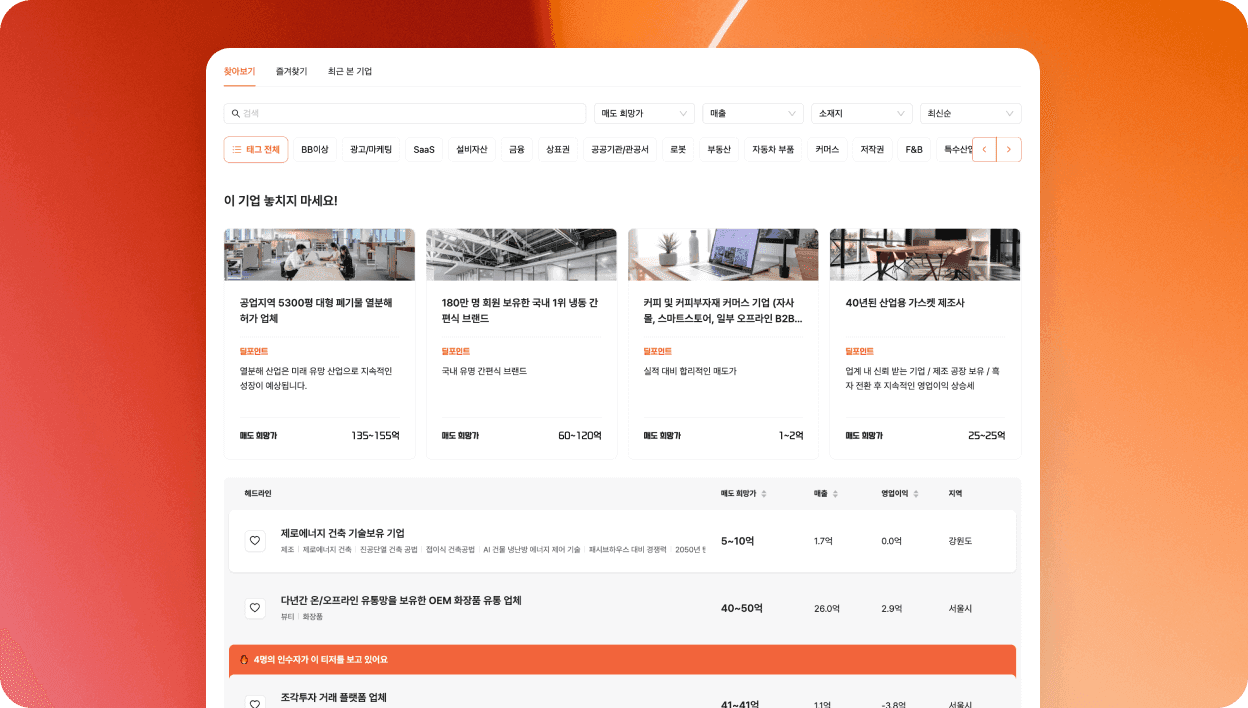
Task: Toggle heart on 조각투자 거래 플랫폼 업체 row
Action: coord(255,703)
